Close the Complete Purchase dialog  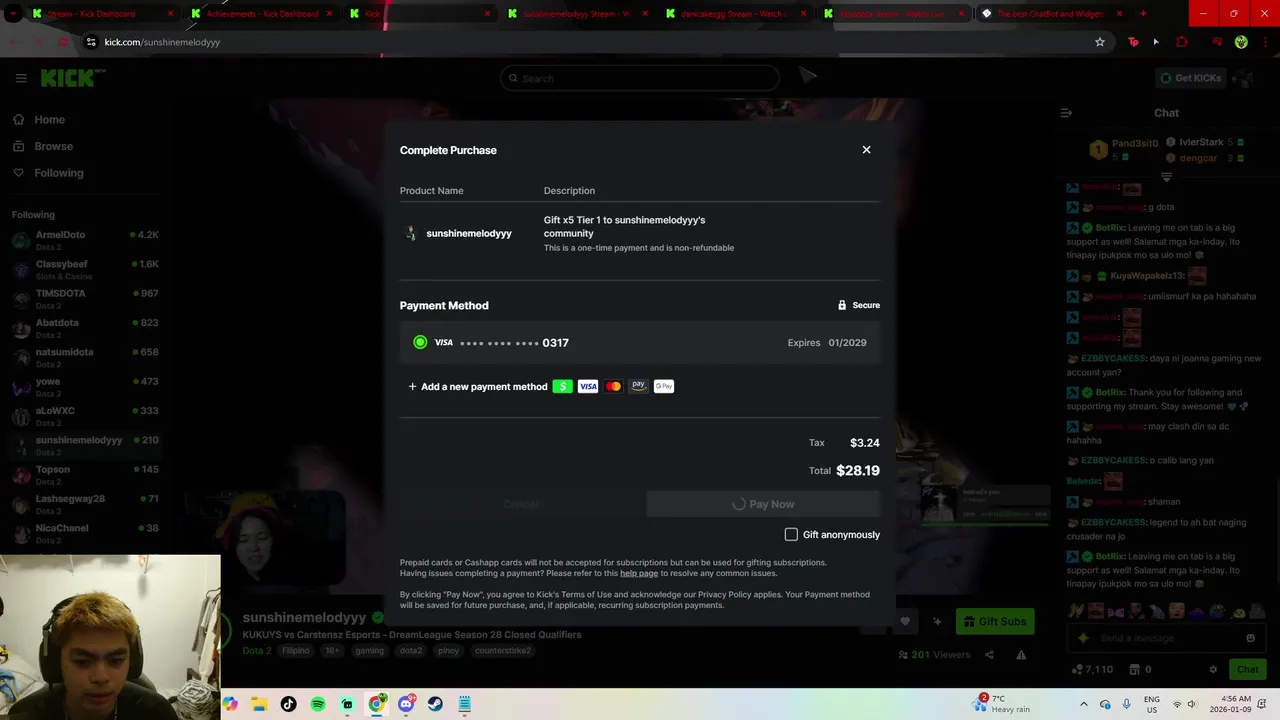pyautogui.click(x=866, y=150)
